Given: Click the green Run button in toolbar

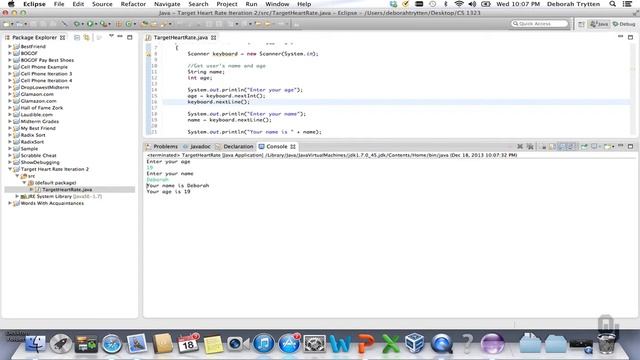Looking at the screenshot, I should point(90,24).
